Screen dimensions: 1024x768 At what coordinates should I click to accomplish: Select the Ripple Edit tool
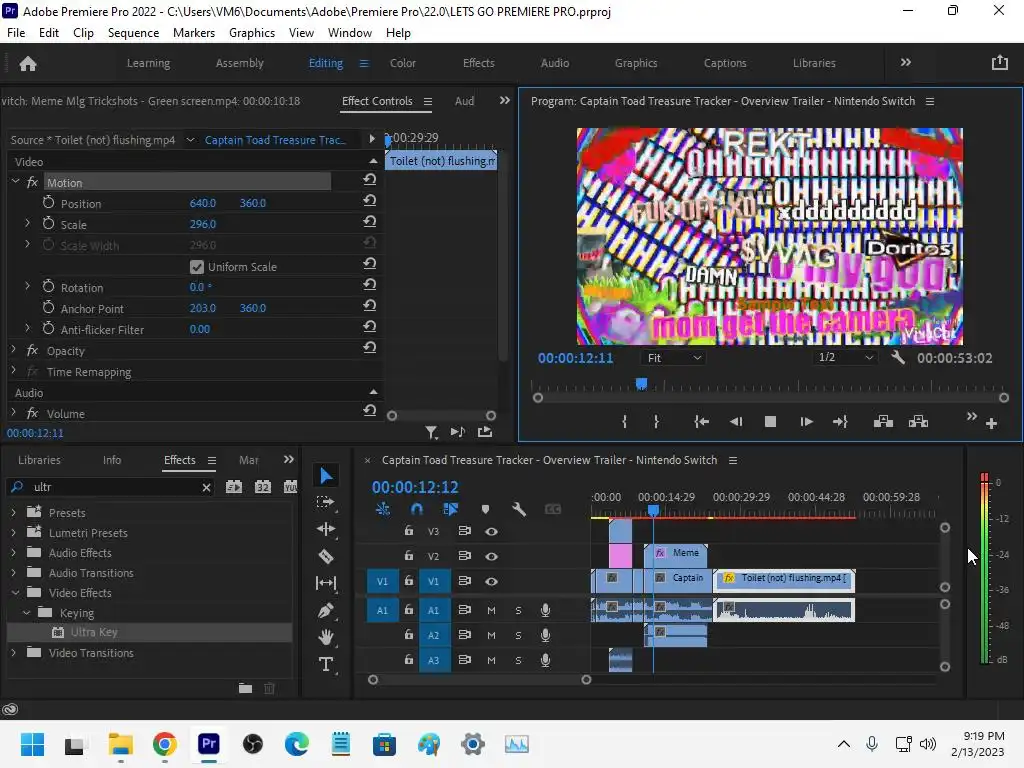pos(326,529)
